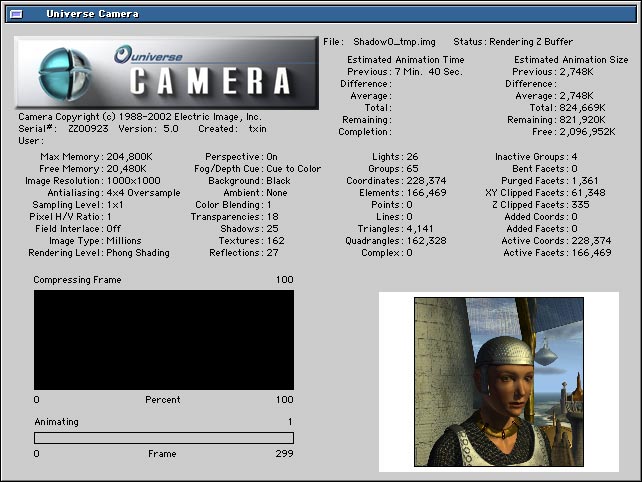Viewport: 642px width, 482px height.
Task: Click the Version 5.0 text
Action: 148,129
